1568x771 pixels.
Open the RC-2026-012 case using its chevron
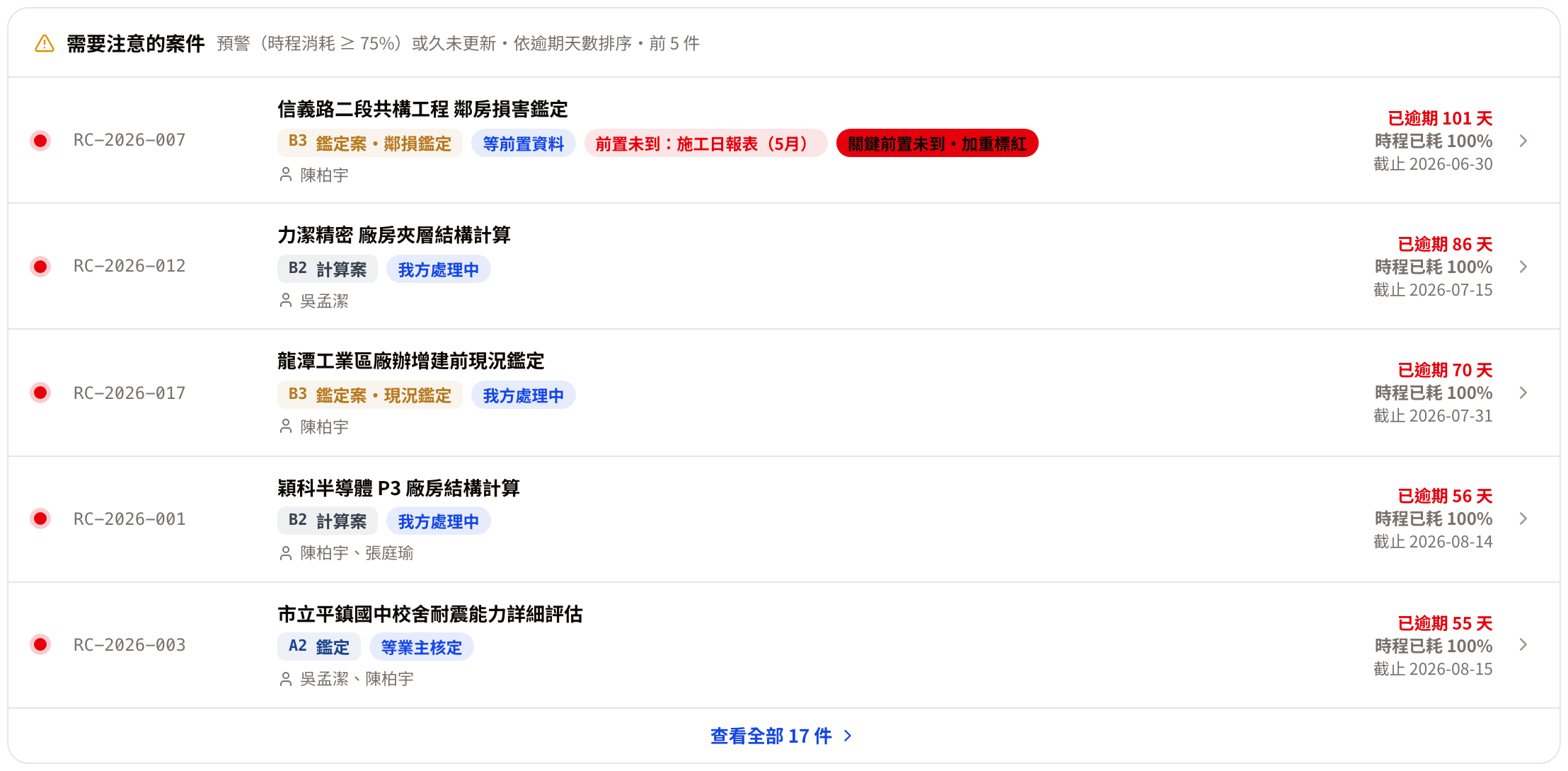pos(1523,267)
